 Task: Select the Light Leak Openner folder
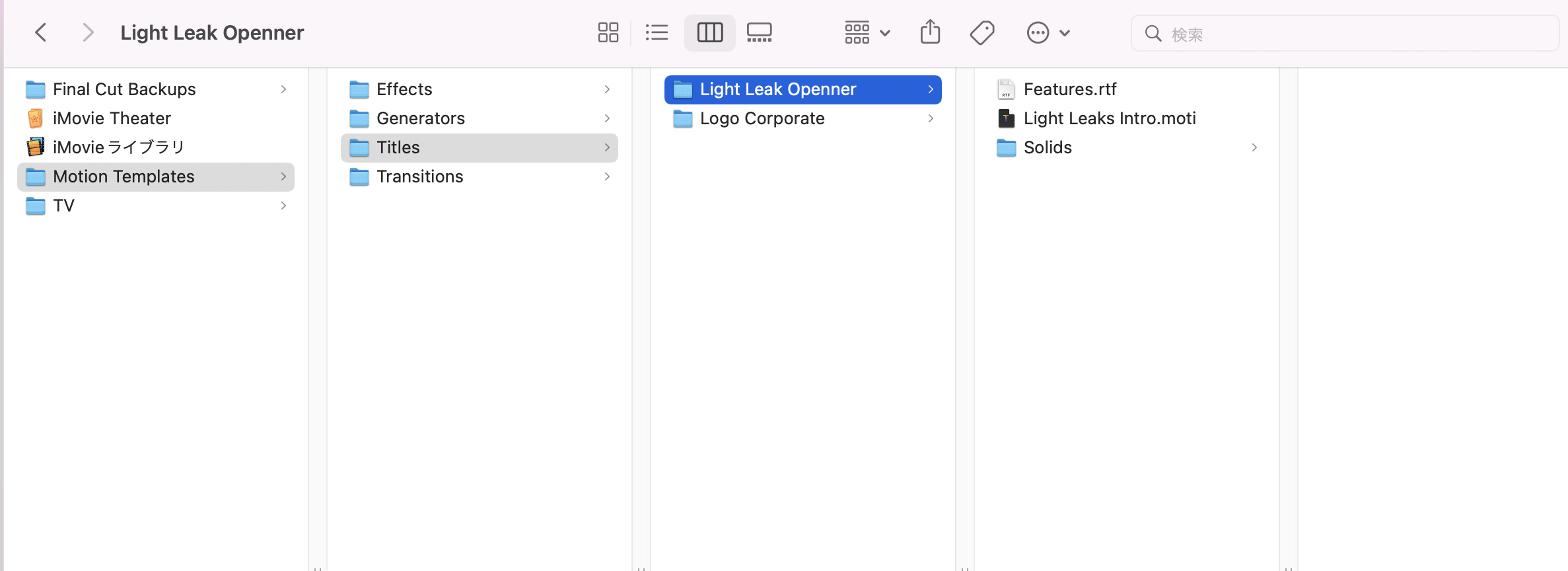(x=803, y=89)
